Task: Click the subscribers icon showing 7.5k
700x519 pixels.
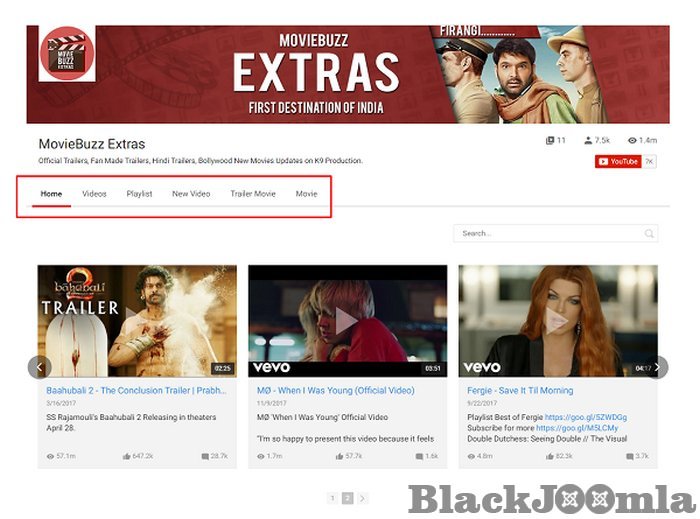Action: (589, 141)
